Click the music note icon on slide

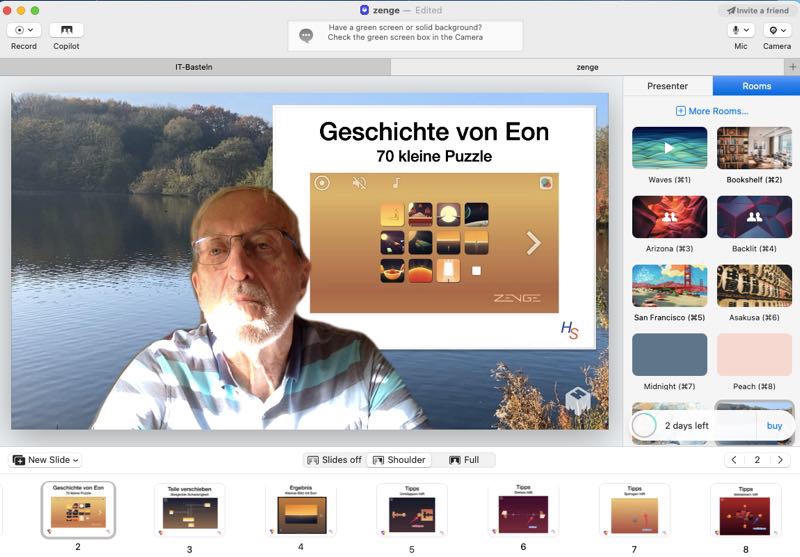[x=396, y=183]
